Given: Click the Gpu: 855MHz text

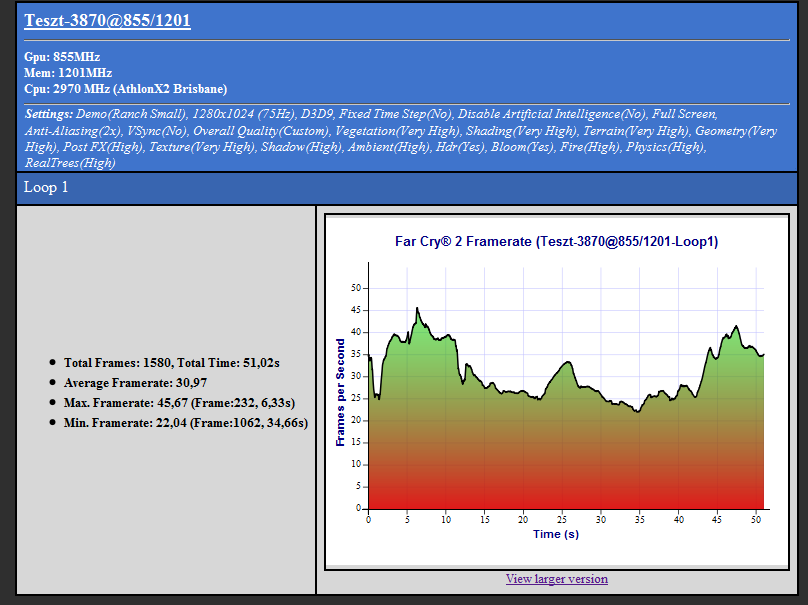Looking at the screenshot, I should pos(62,57).
